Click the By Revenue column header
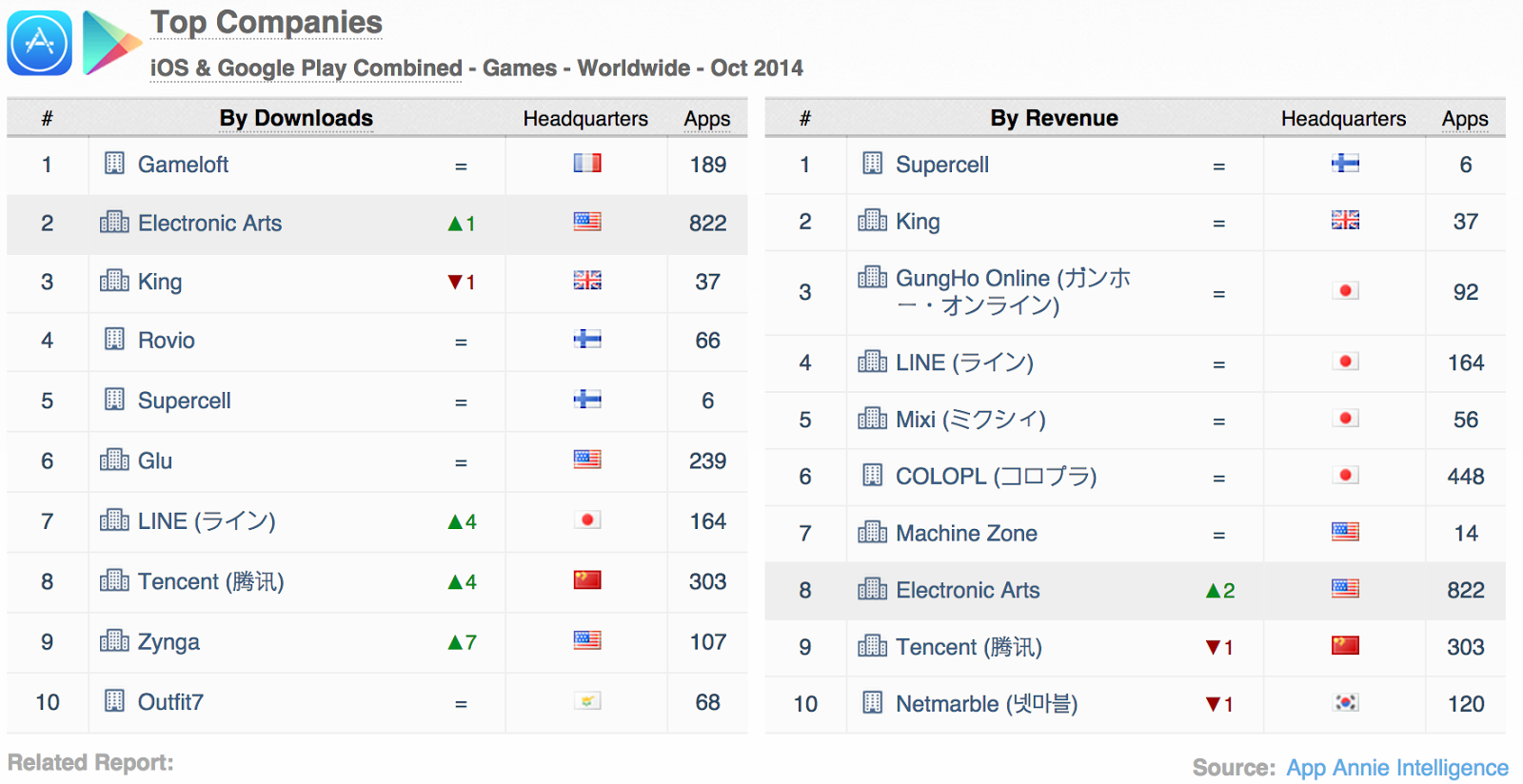This screenshot has height=784, width=1523. click(1054, 118)
